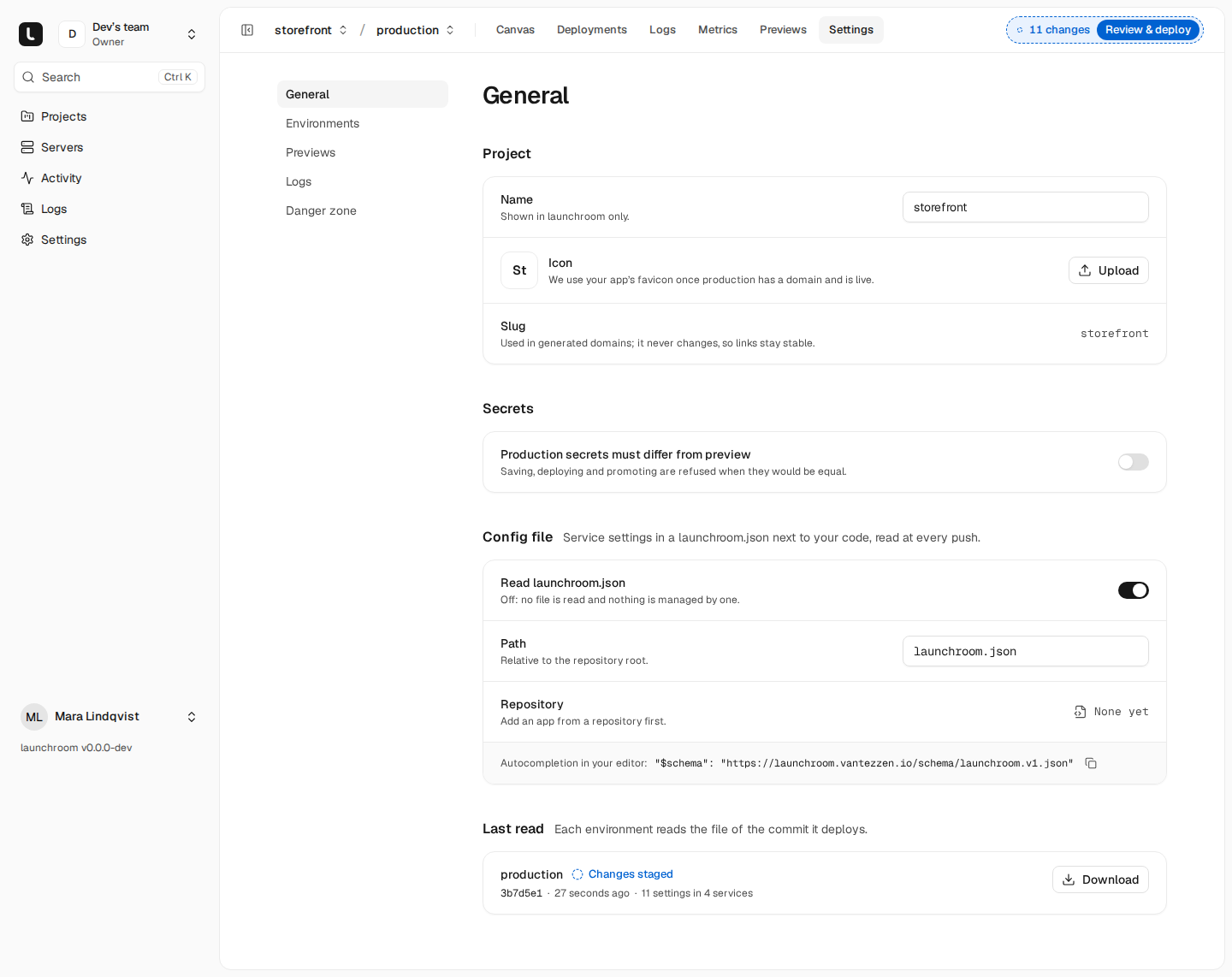Open Activity in the sidebar
The height and width of the screenshot is (977, 1232).
[110, 178]
